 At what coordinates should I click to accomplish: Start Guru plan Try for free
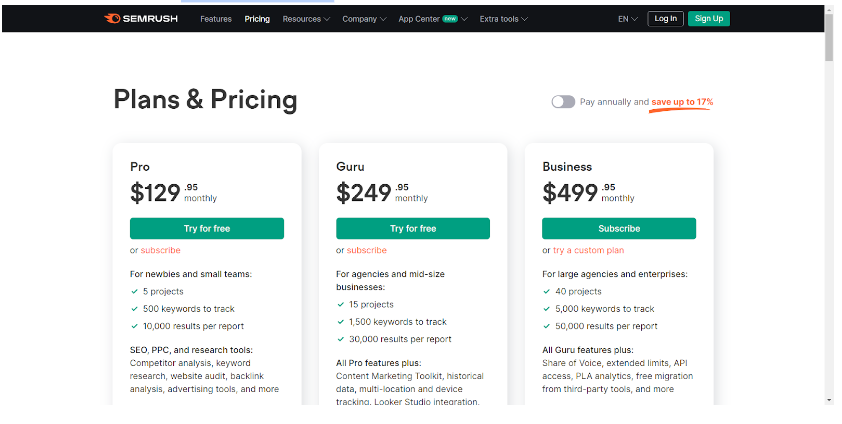click(413, 229)
